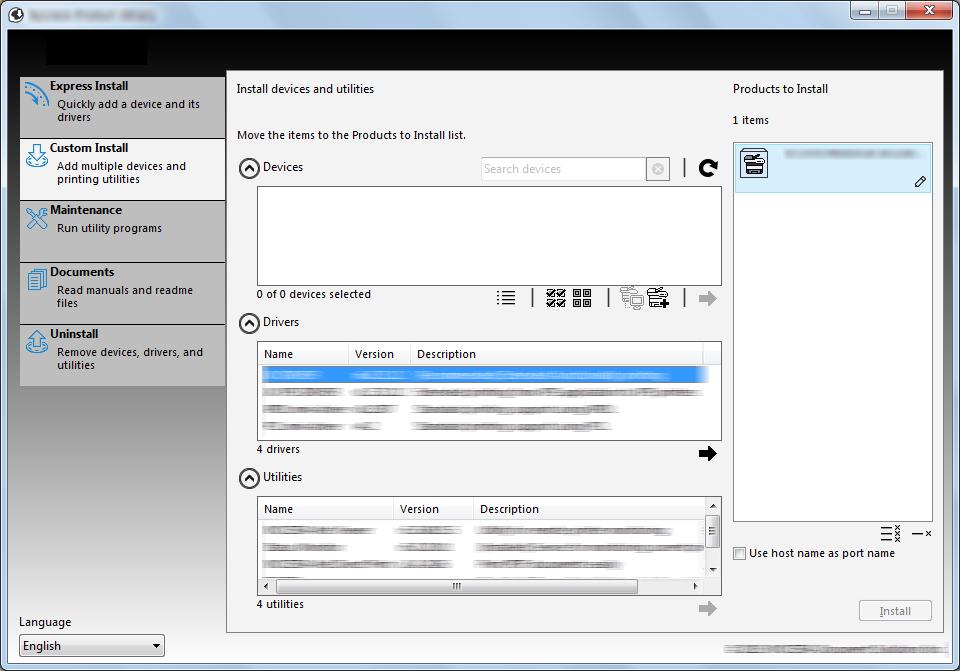Viewport: 960px width, 671px height.
Task: Sort drivers by Version column
Action: click(380, 354)
